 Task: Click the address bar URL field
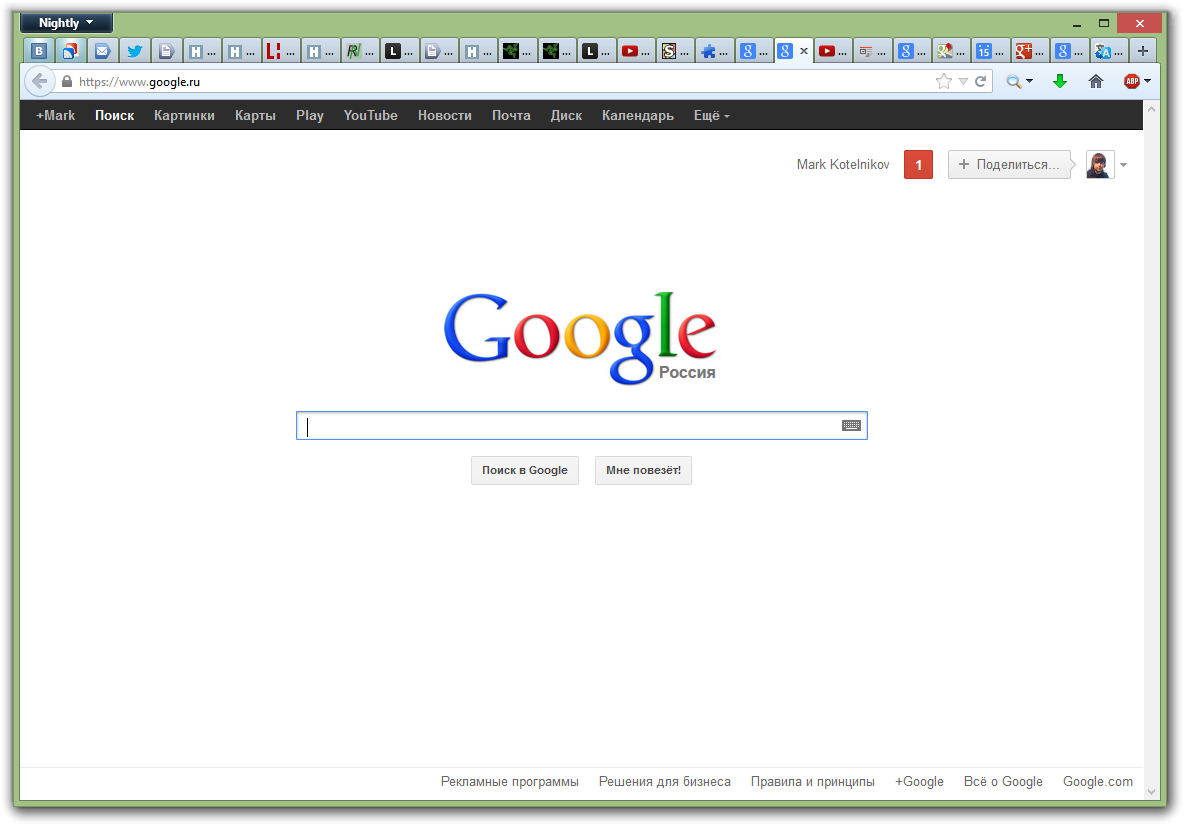pyautogui.click(x=498, y=82)
